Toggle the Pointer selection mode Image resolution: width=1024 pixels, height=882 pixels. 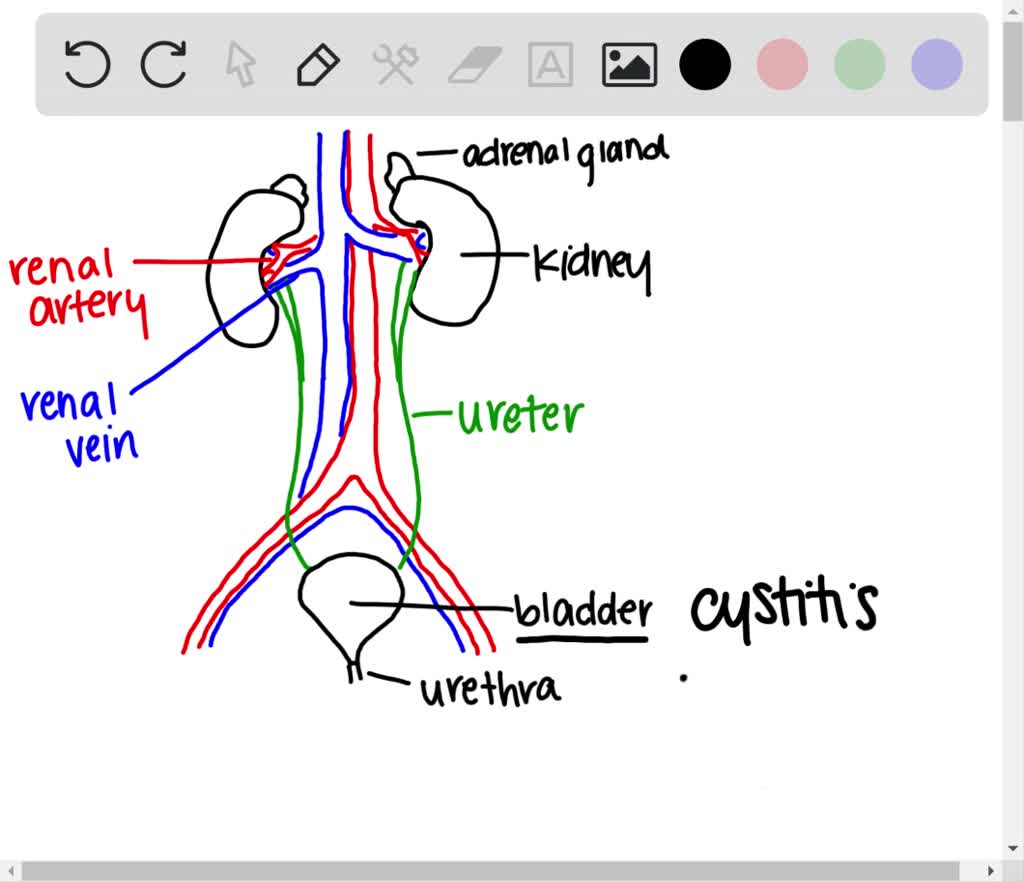click(x=240, y=64)
